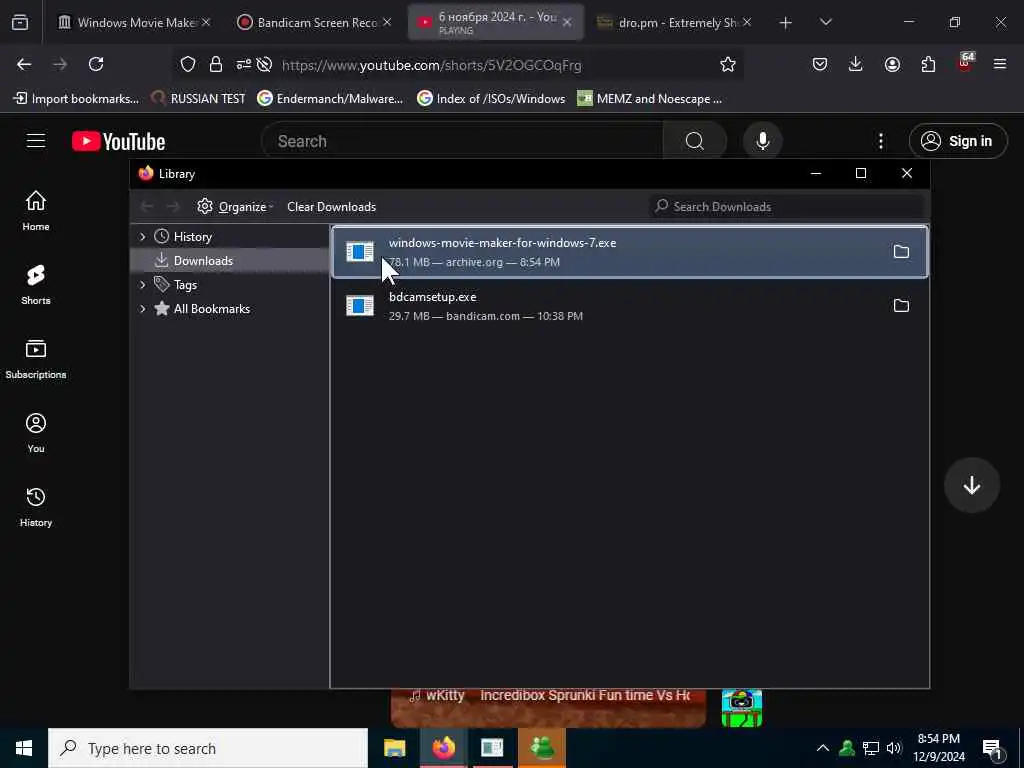Open the RUSSIAN TEST bookmark
This screenshot has width=1024, height=768.
198,99
